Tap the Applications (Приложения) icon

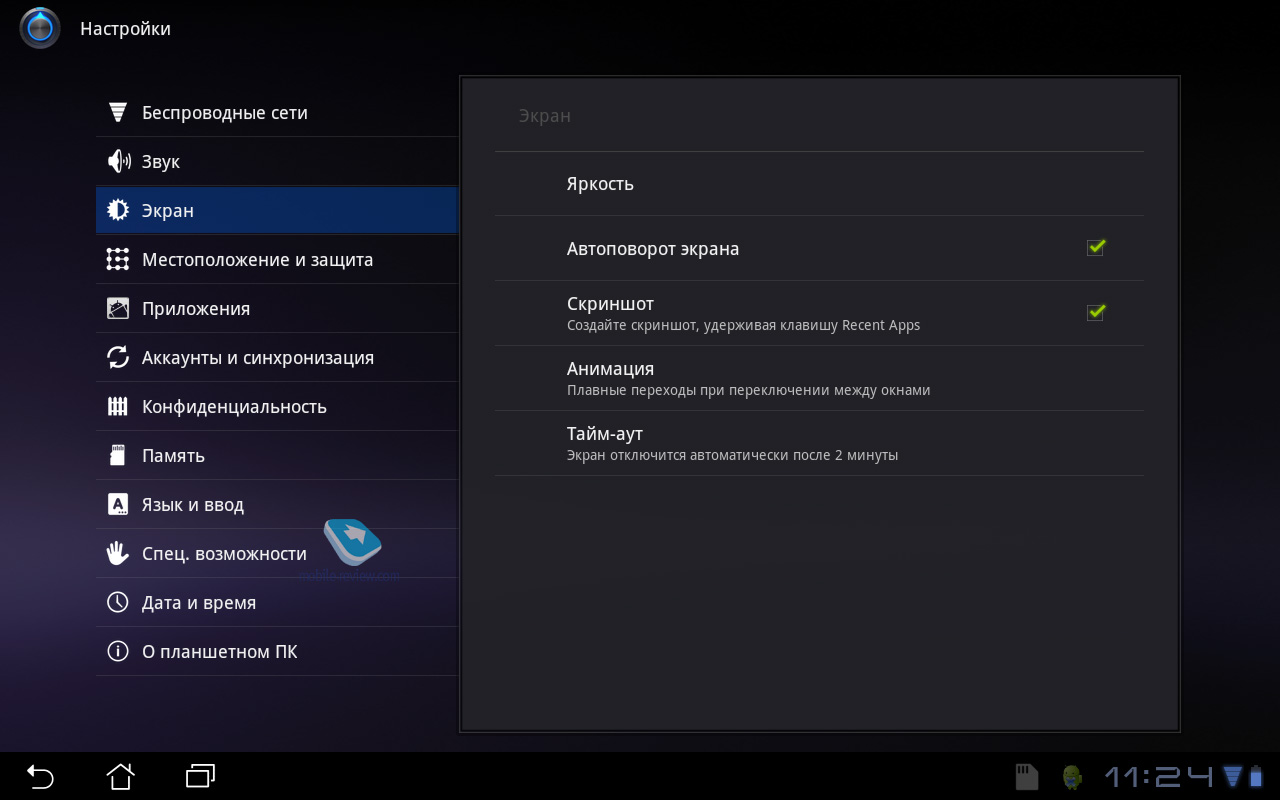118,308
